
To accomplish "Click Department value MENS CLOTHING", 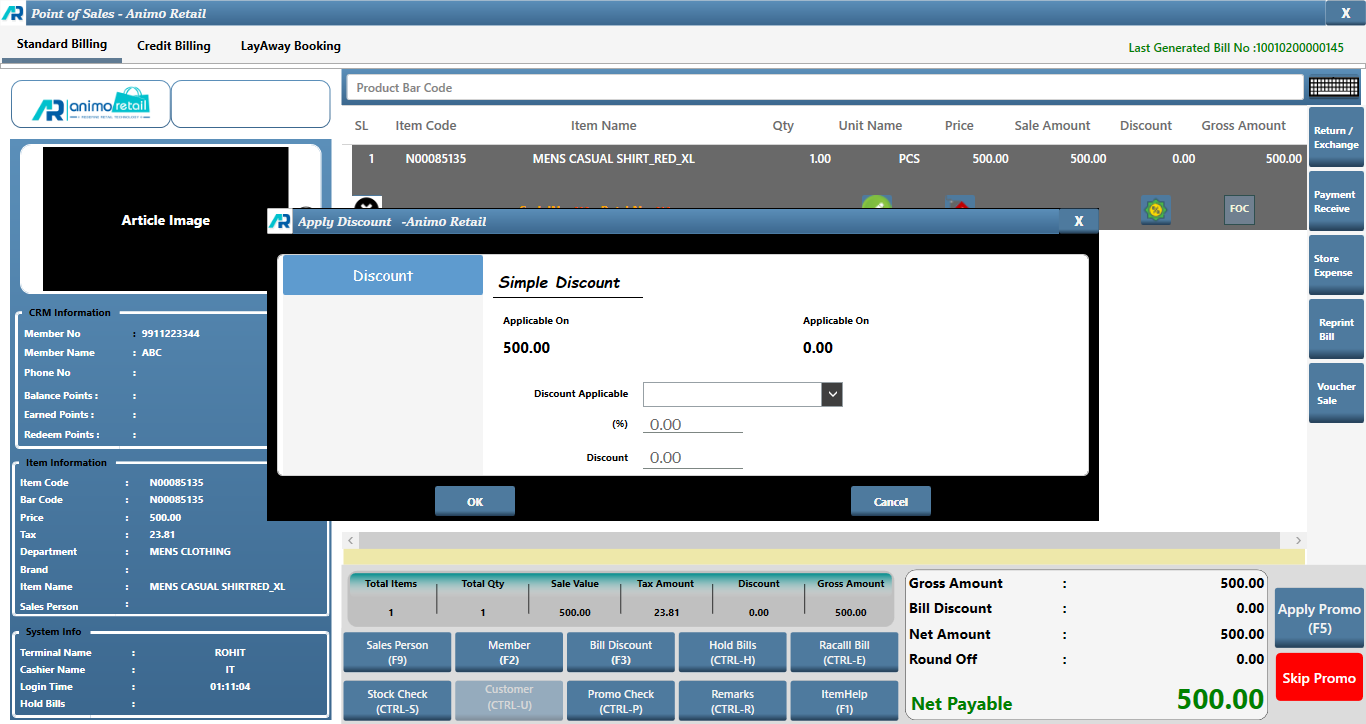I will point(190,552).
